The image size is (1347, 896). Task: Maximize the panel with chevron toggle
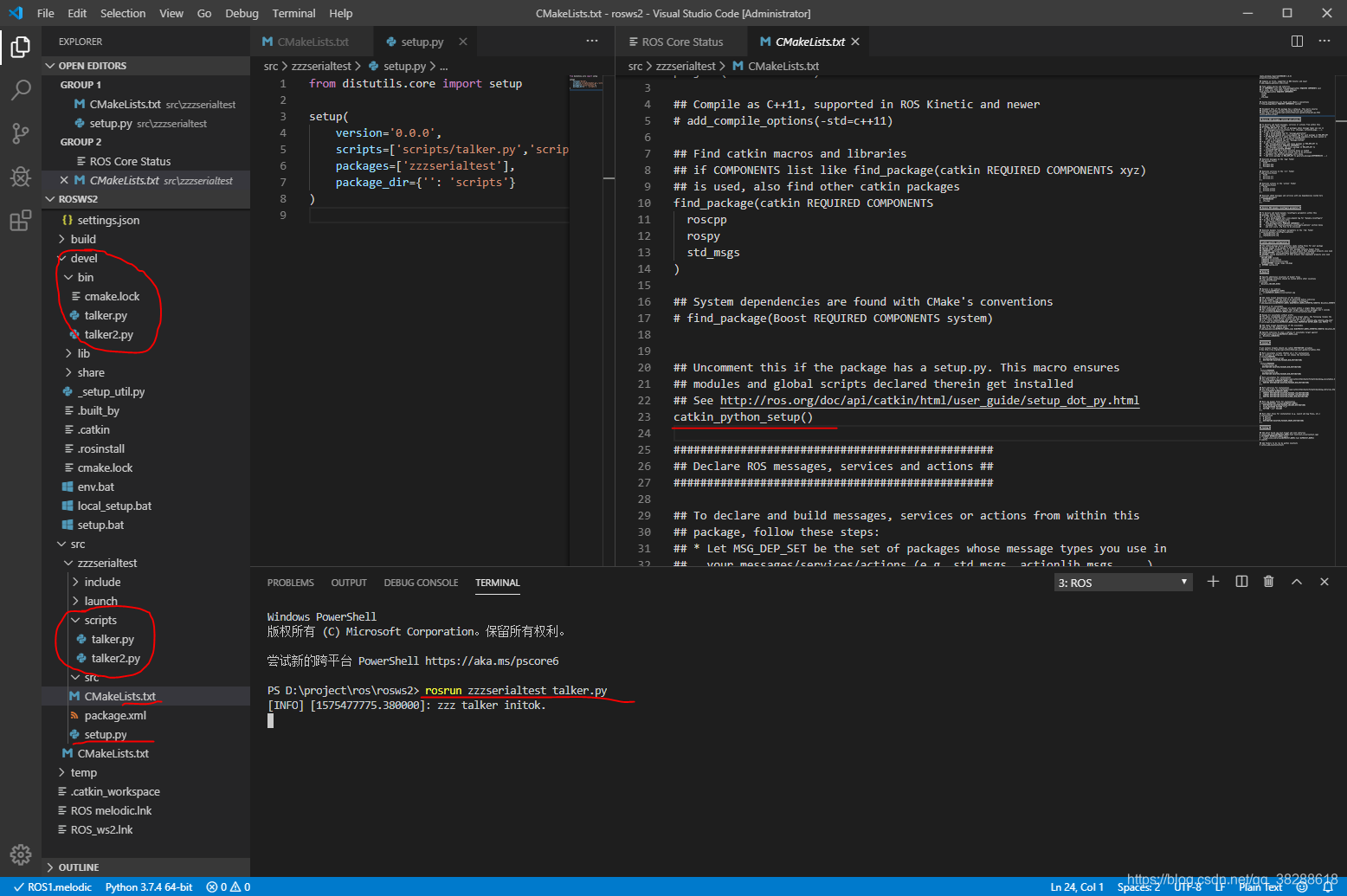[x=1296, y=581]
